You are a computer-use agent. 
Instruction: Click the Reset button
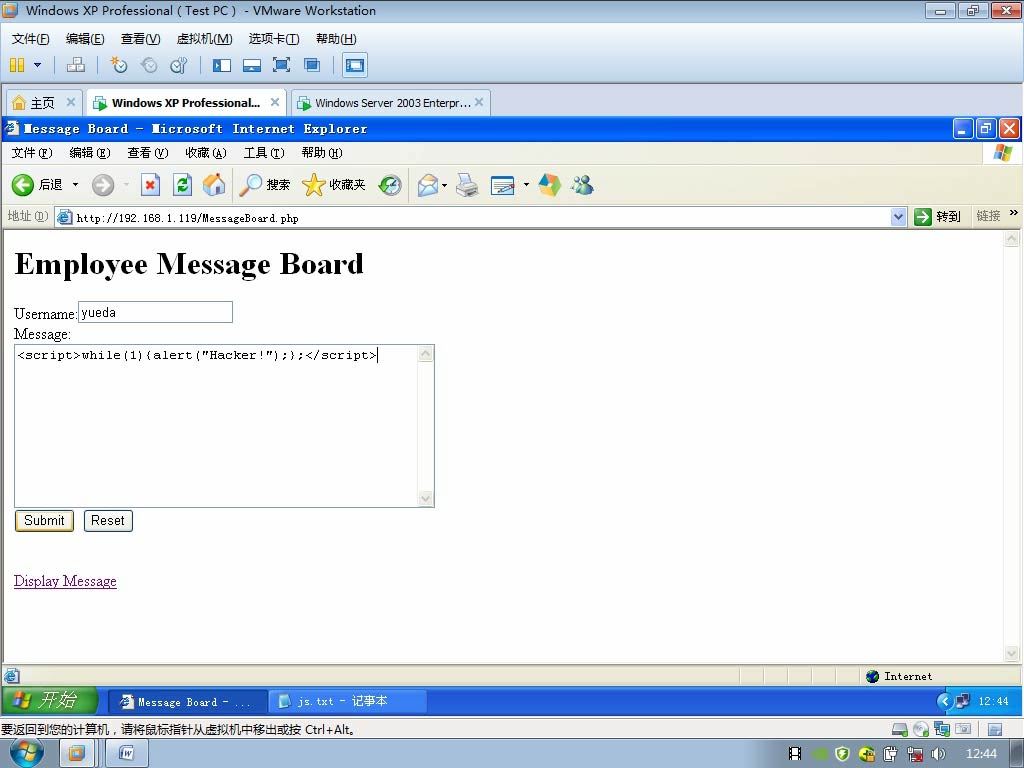[108, 520]
